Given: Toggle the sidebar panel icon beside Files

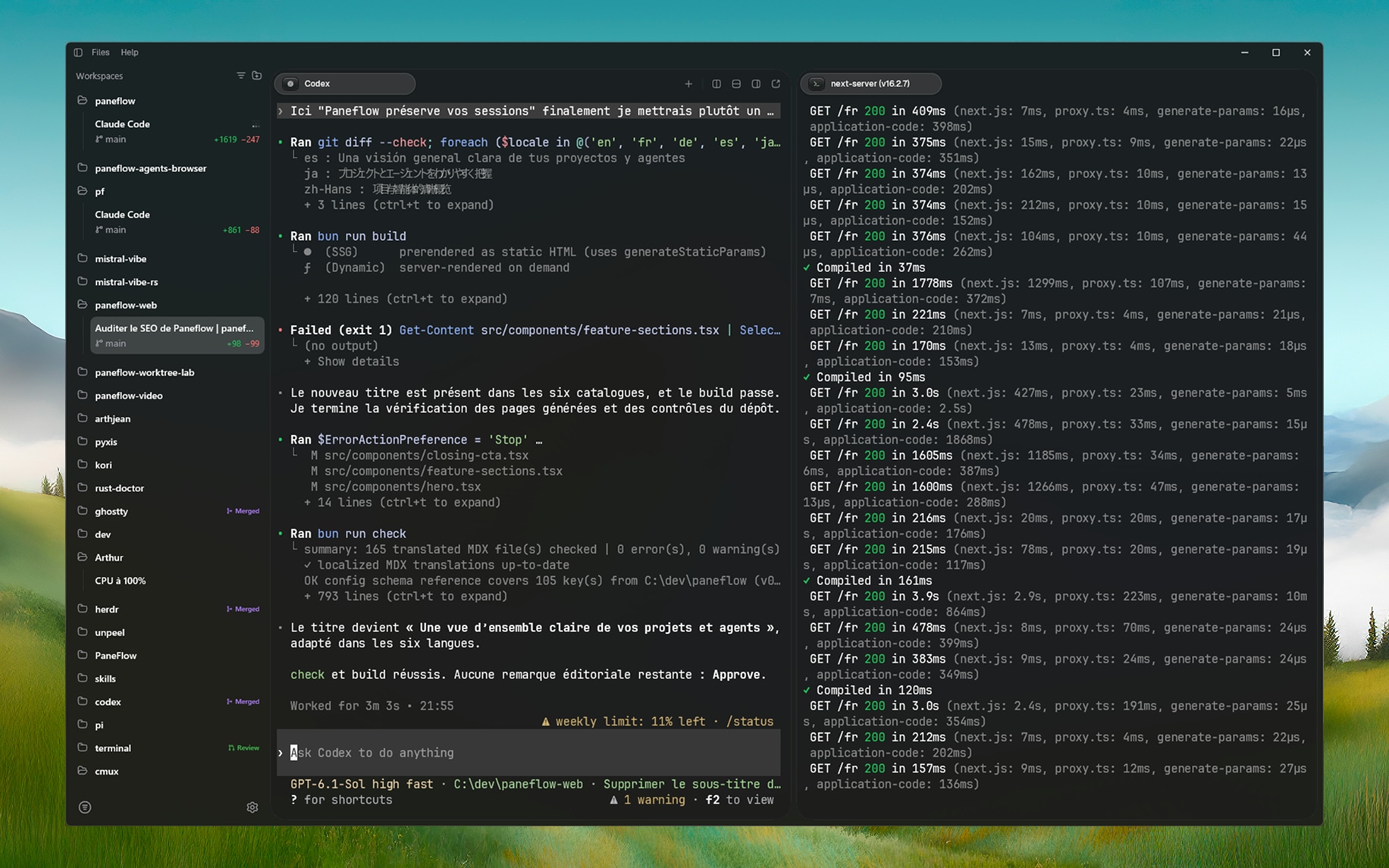Looking at the screenshot, I should [78, 52].
